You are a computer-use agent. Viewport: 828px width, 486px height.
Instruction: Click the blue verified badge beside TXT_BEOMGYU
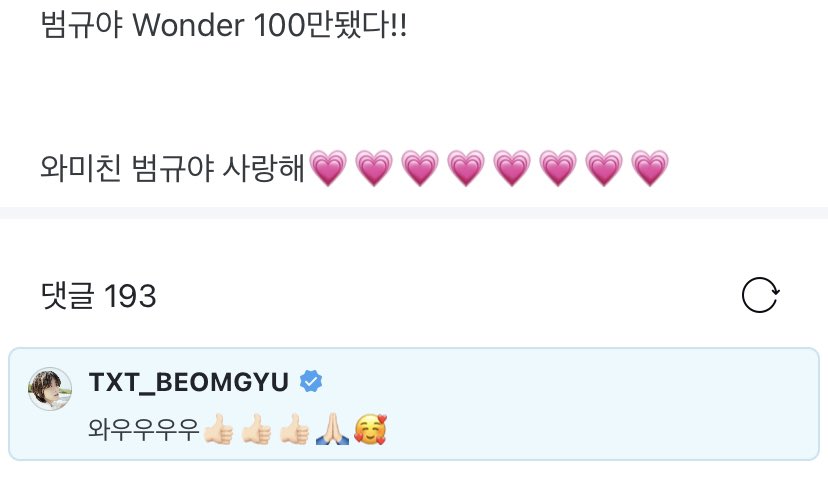[311, 381]
